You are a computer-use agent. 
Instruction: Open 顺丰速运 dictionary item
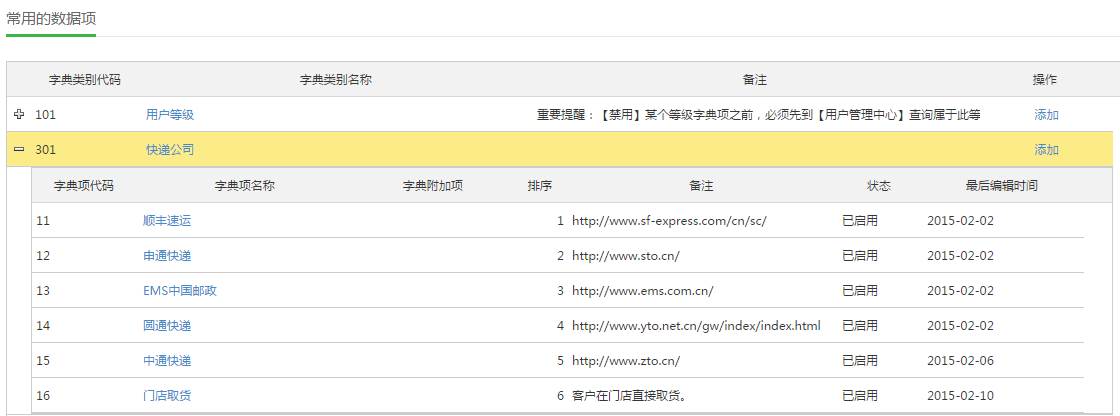tap(167, 220)
